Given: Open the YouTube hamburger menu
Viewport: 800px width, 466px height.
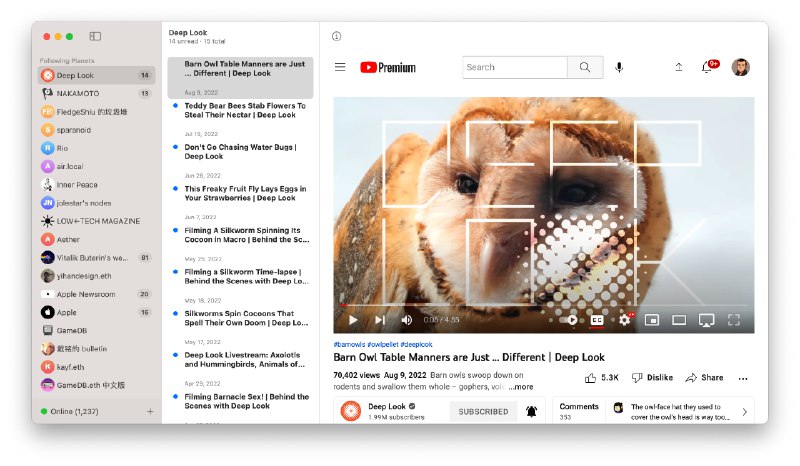Looking at the screenshot, I should [340, 67].
